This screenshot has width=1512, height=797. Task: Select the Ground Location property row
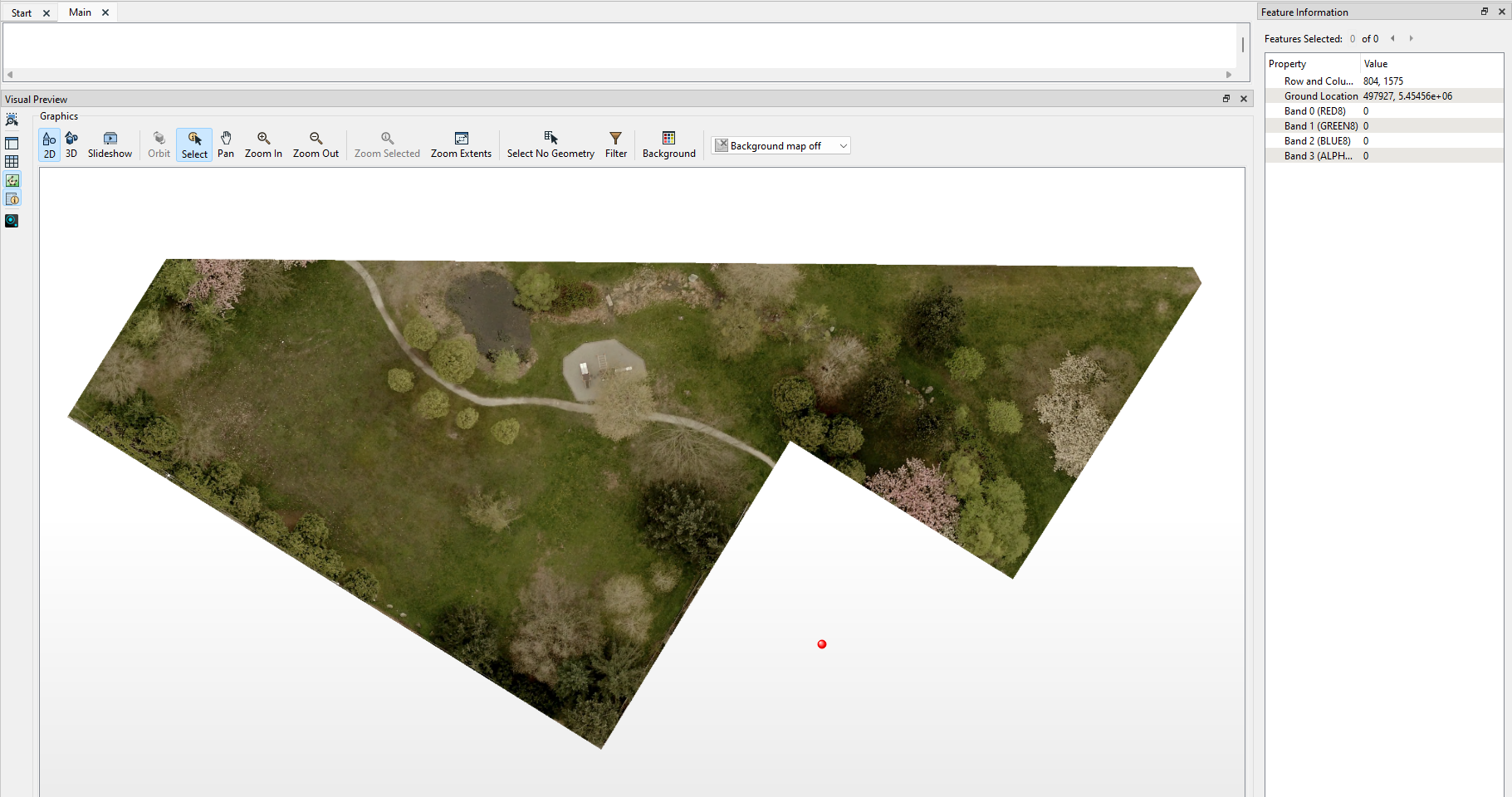click(1321, 95)
